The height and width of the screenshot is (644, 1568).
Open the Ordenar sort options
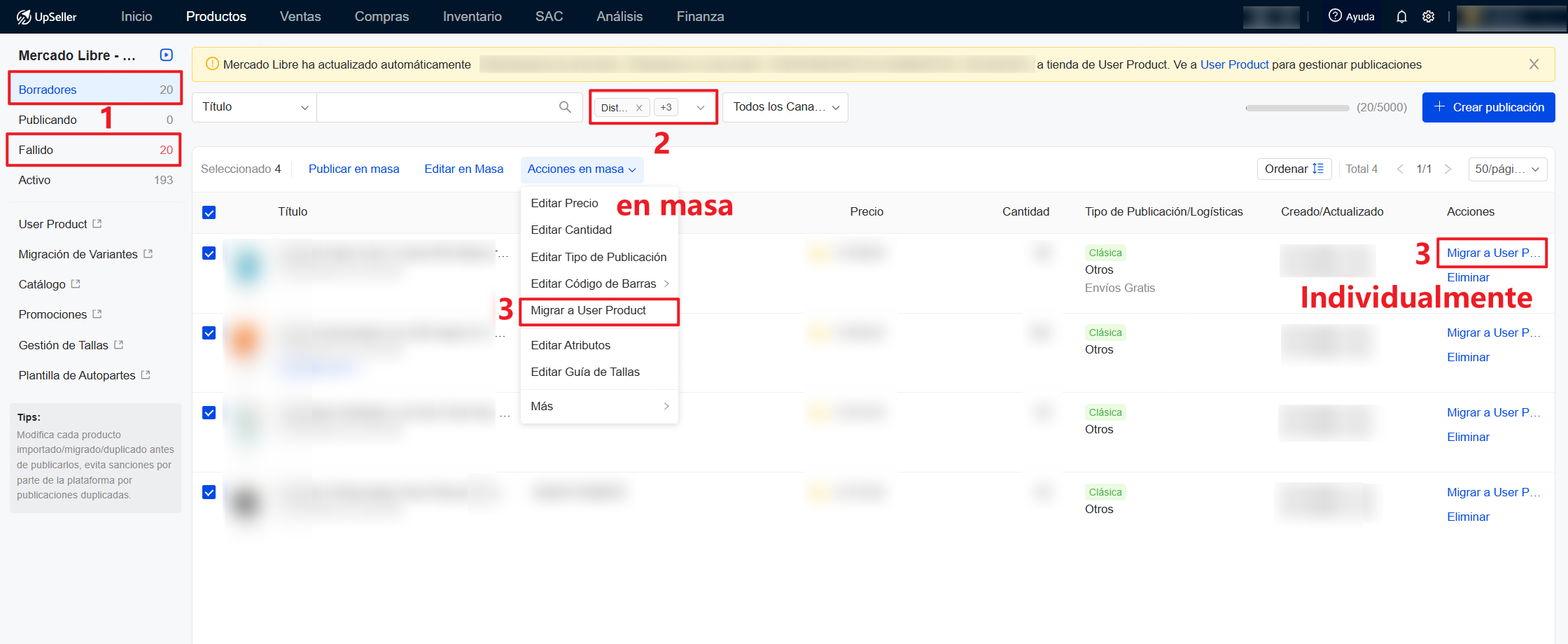point(1294,169)
